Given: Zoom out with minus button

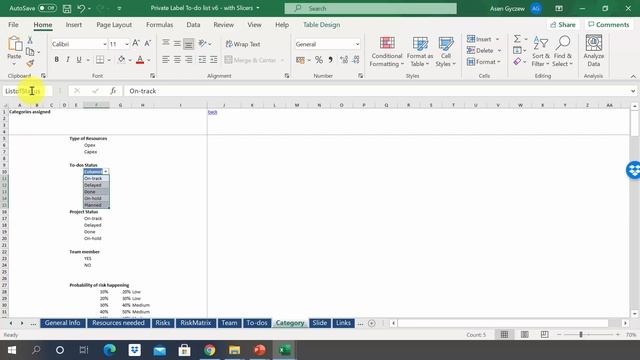Looking at the screenshot, I should click(559, 335).
